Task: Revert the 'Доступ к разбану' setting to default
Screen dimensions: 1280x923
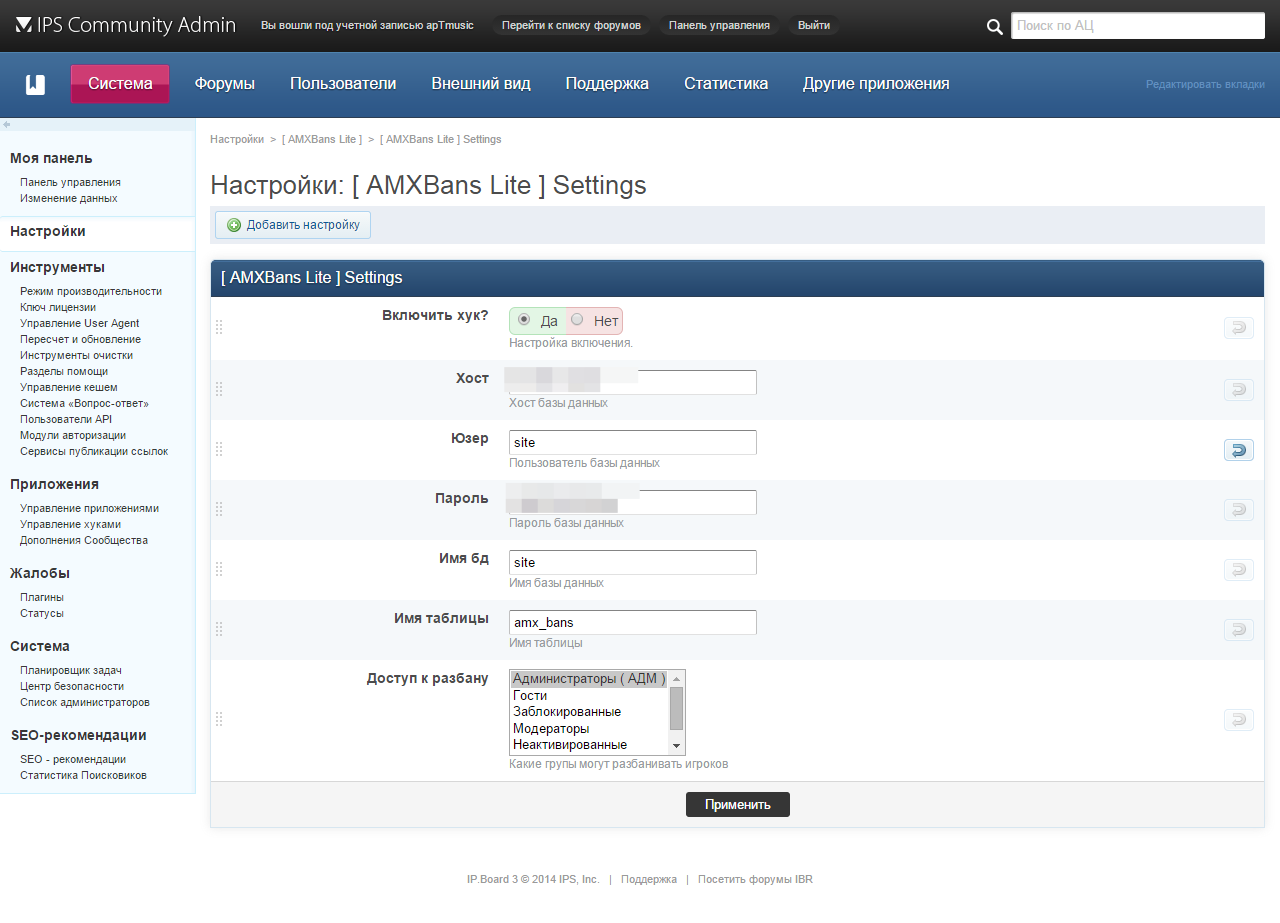Action: pos(1239,720)
